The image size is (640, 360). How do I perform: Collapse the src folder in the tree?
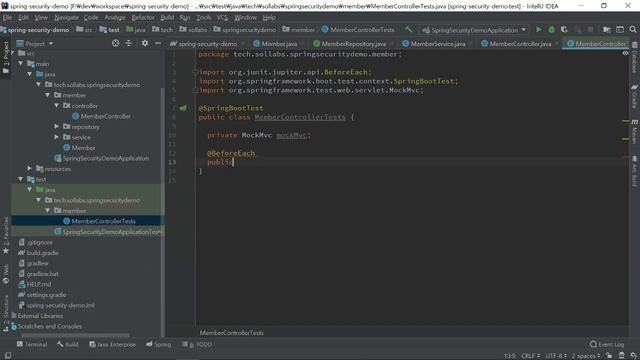(x=13, y=53)
